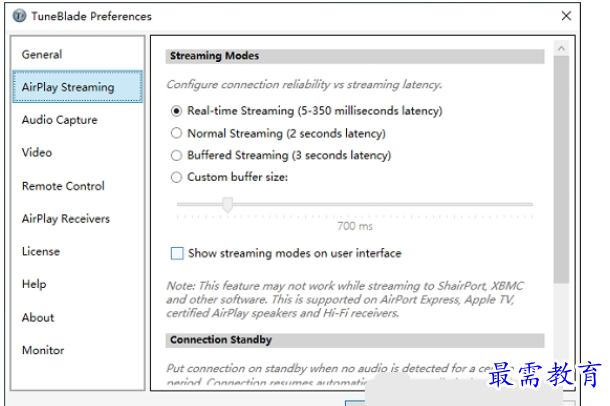Click the note about ShairPort and XBMC
This screenshot has height=406, width=610.
point(345,299)
